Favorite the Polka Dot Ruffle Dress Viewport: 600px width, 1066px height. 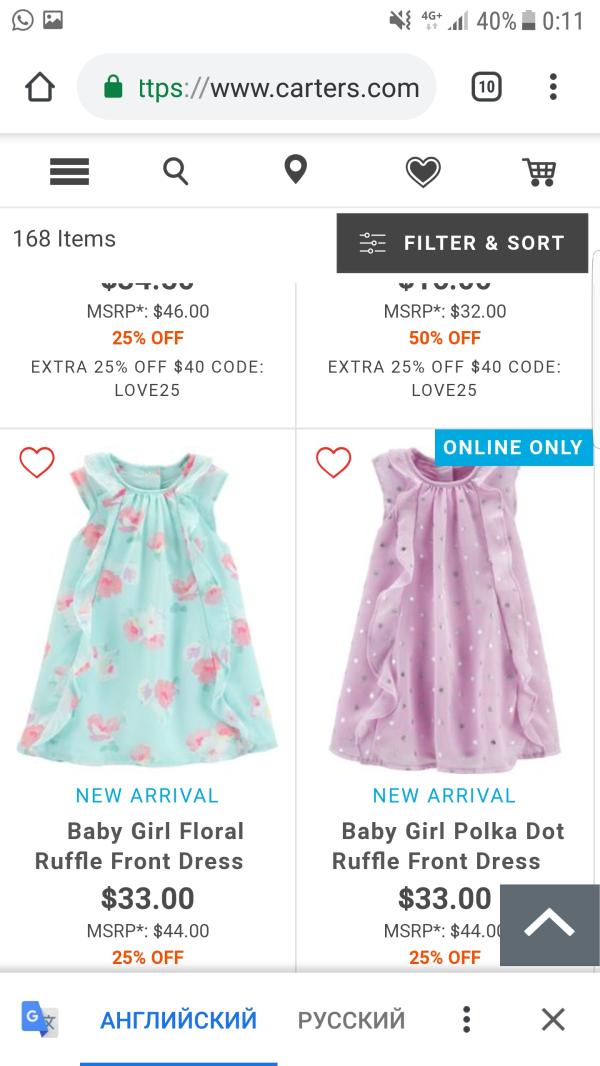pos(334,462)
